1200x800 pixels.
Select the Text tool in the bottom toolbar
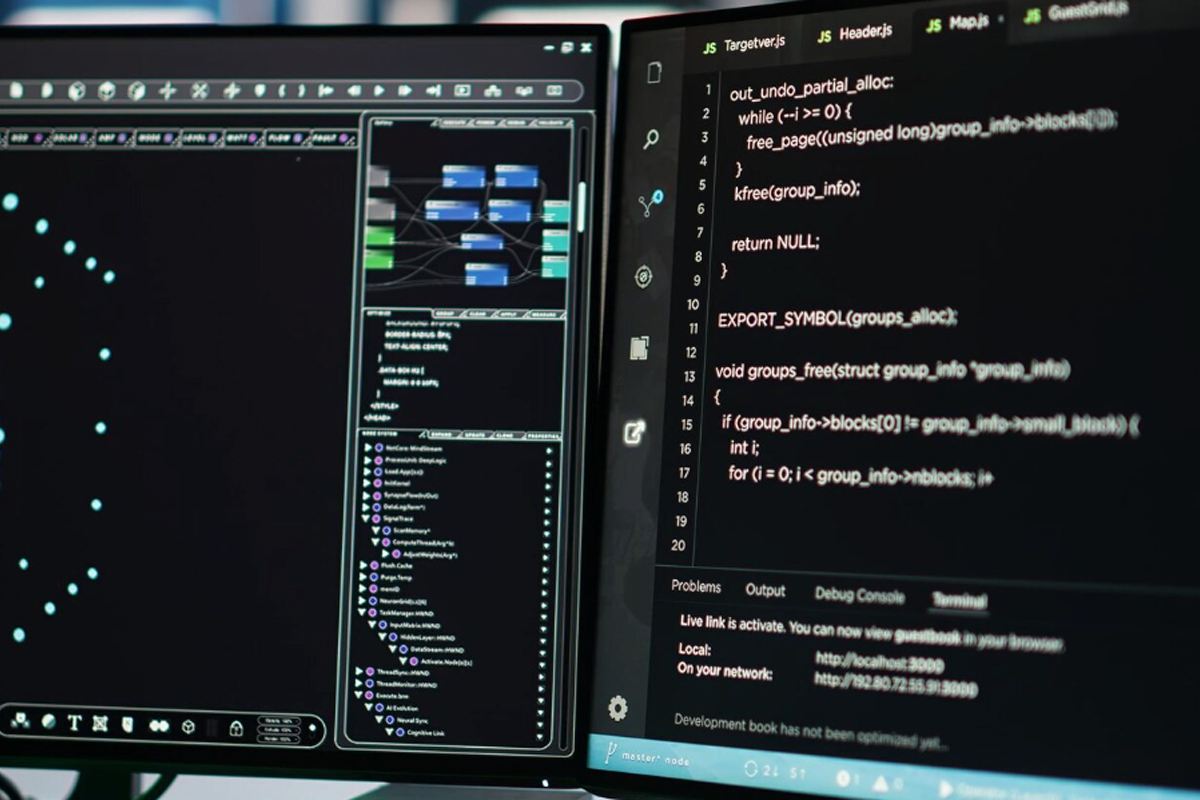pyautogui.click(x=74, y=723)
